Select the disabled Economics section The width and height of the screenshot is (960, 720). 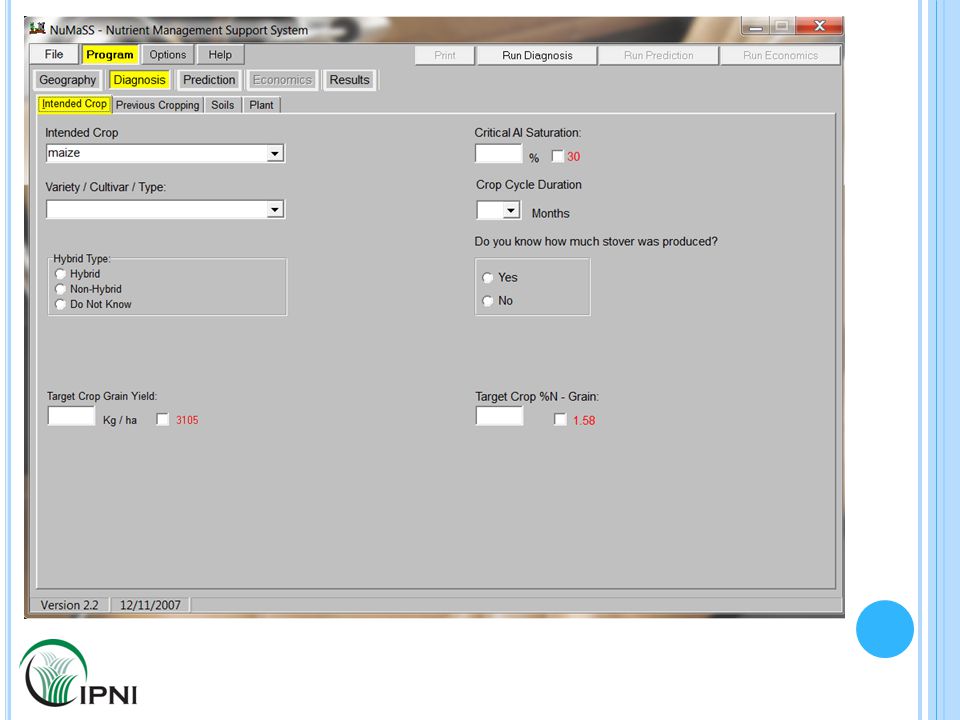282,80
